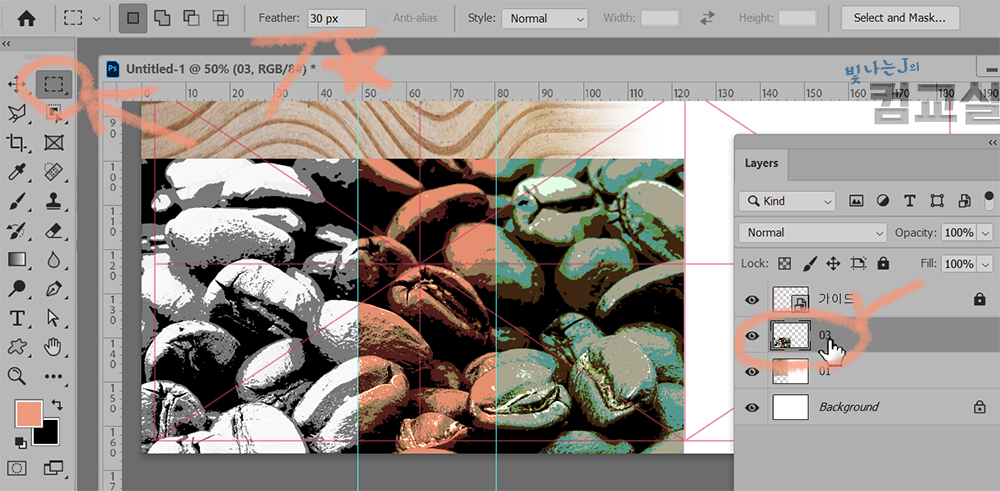Open the Edit Toolbar three-dots menu
The height and width of the screenshot is (491, 1000).
click(54, 376)
